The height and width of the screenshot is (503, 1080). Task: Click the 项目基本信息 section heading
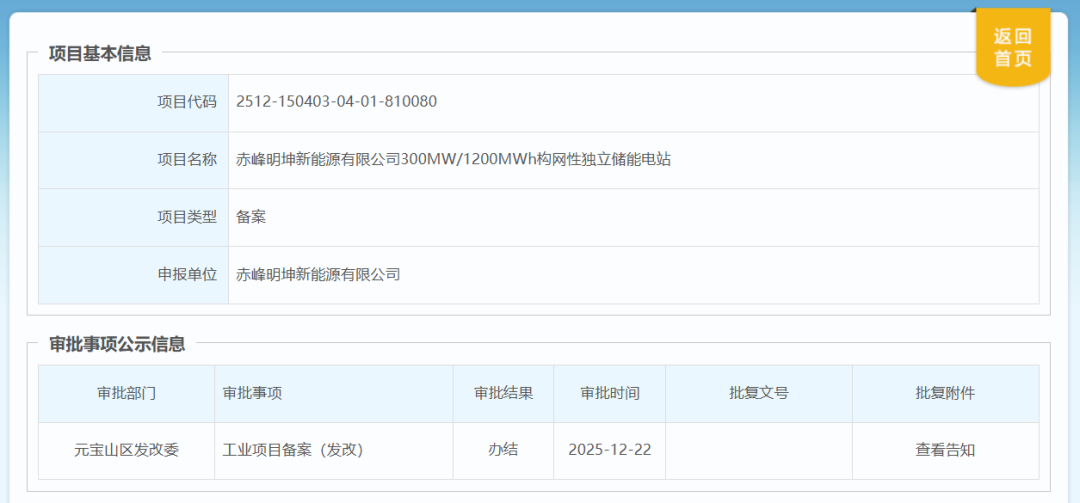pyautogui.click(x=100, y=54)
